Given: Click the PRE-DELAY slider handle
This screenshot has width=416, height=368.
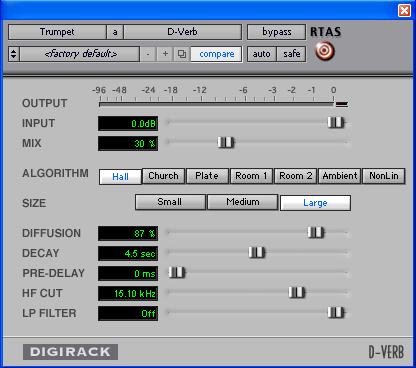Looking at the screenshot, I should [177, 273].
